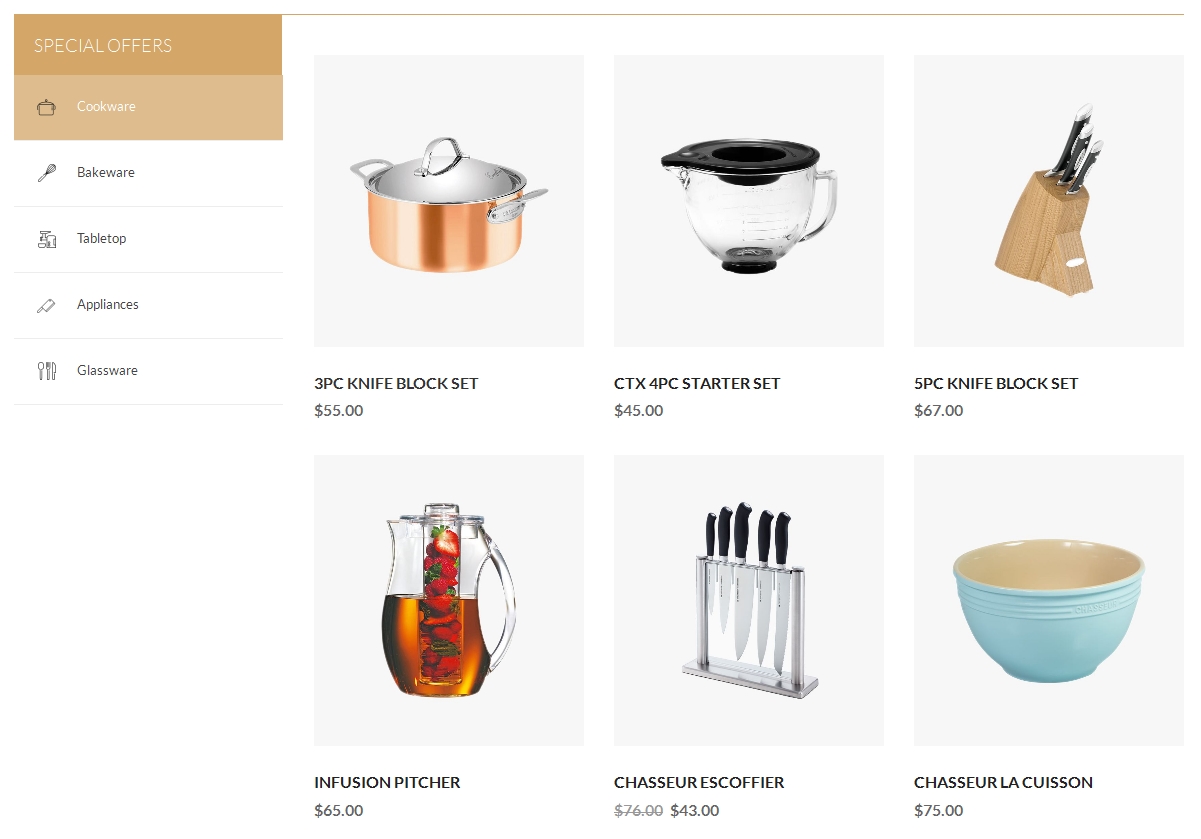Viewport: 1201px width, 839px height.
Task: Click the cutlery icon beside Glassware
Action: [x=46, y=371]
